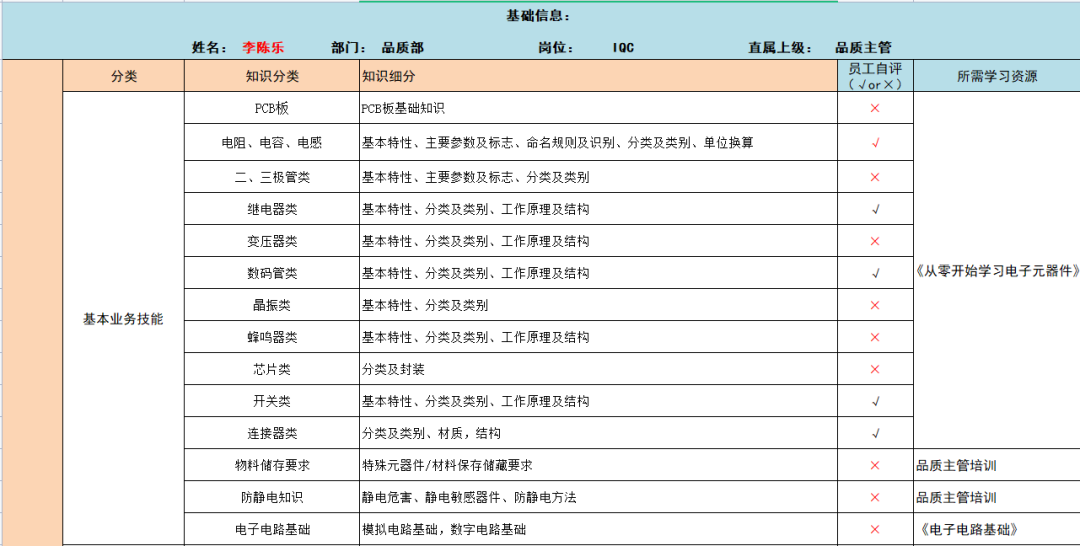
Task: Select the red name cell 李陈乐
Action: click(x=263, y=48)
